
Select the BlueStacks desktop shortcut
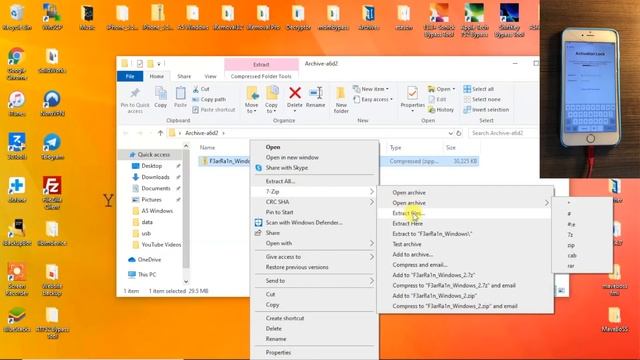[16, 319]
